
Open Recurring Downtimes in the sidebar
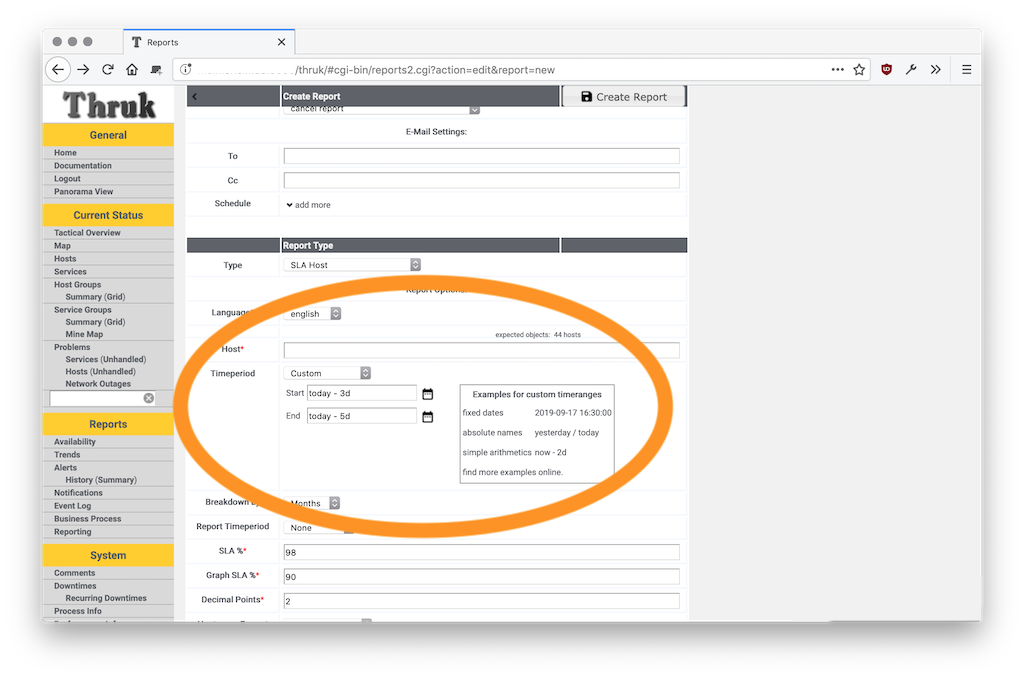[106, 598]
